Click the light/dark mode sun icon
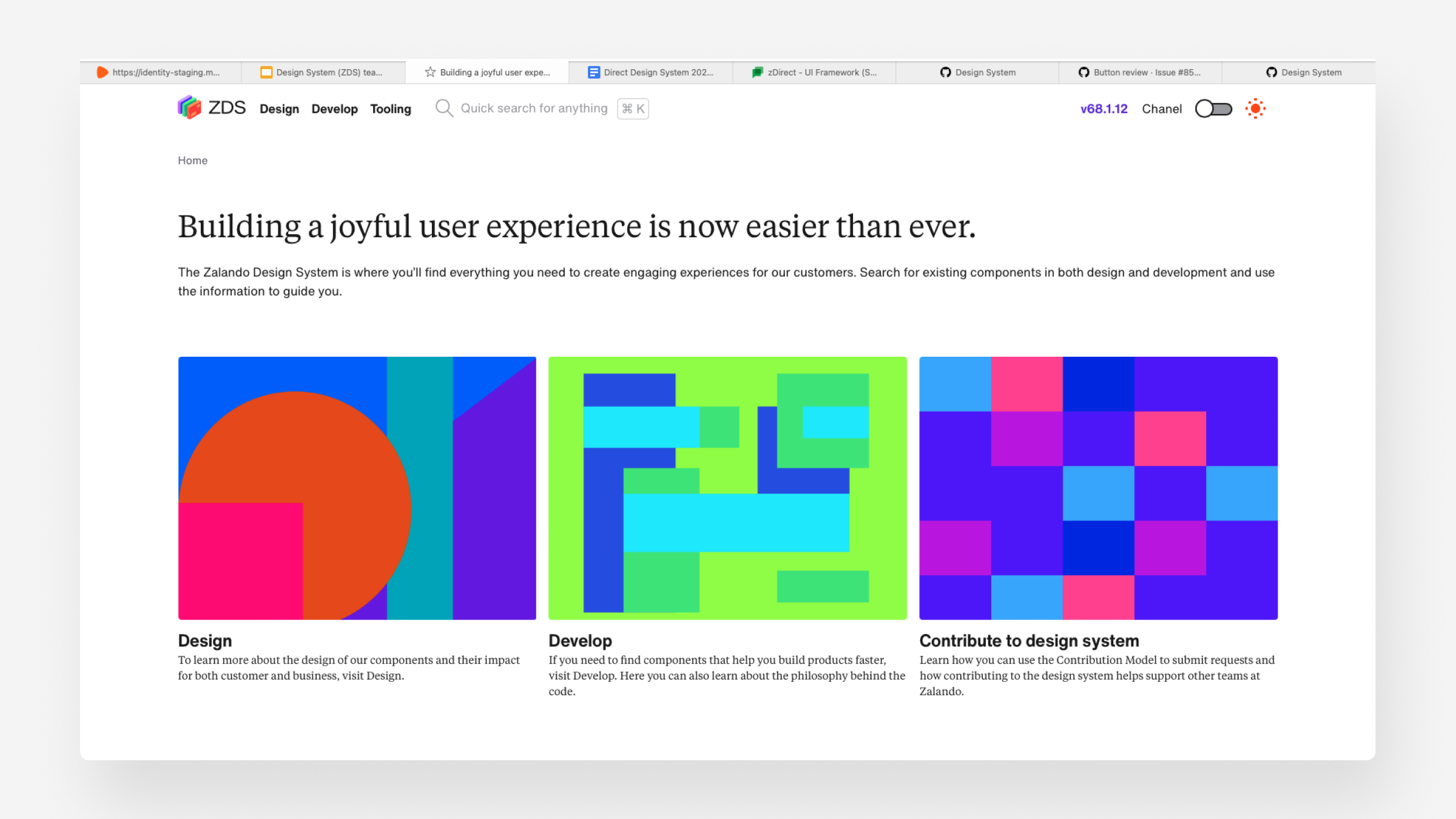 pos(1255,108)
